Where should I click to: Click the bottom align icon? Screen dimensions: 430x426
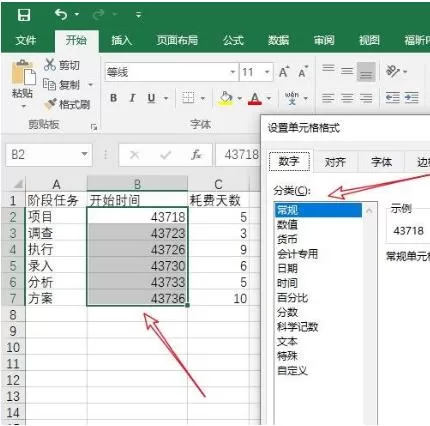(366, 72)
